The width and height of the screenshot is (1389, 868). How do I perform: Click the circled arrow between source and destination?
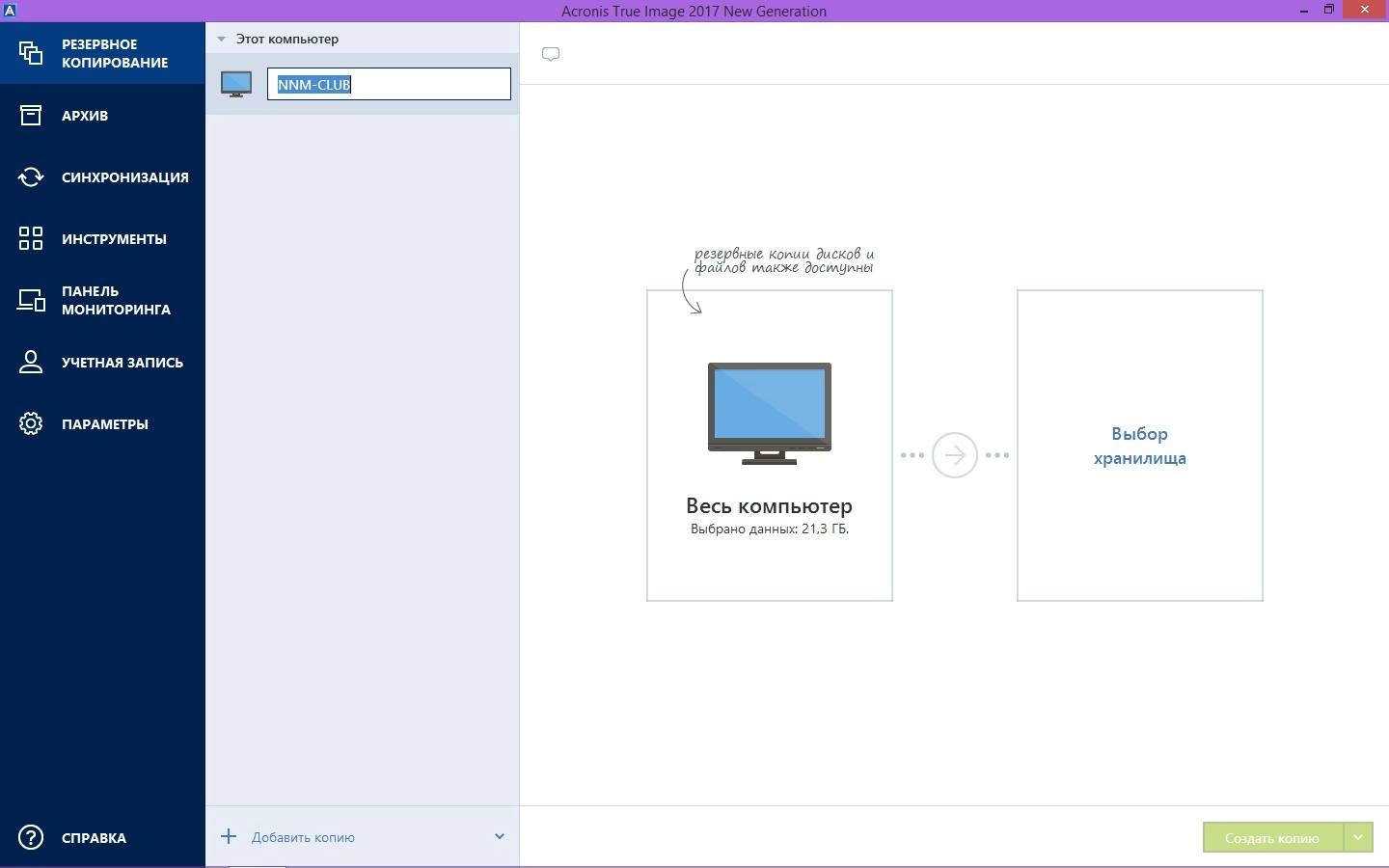click(x=955, y=455)
